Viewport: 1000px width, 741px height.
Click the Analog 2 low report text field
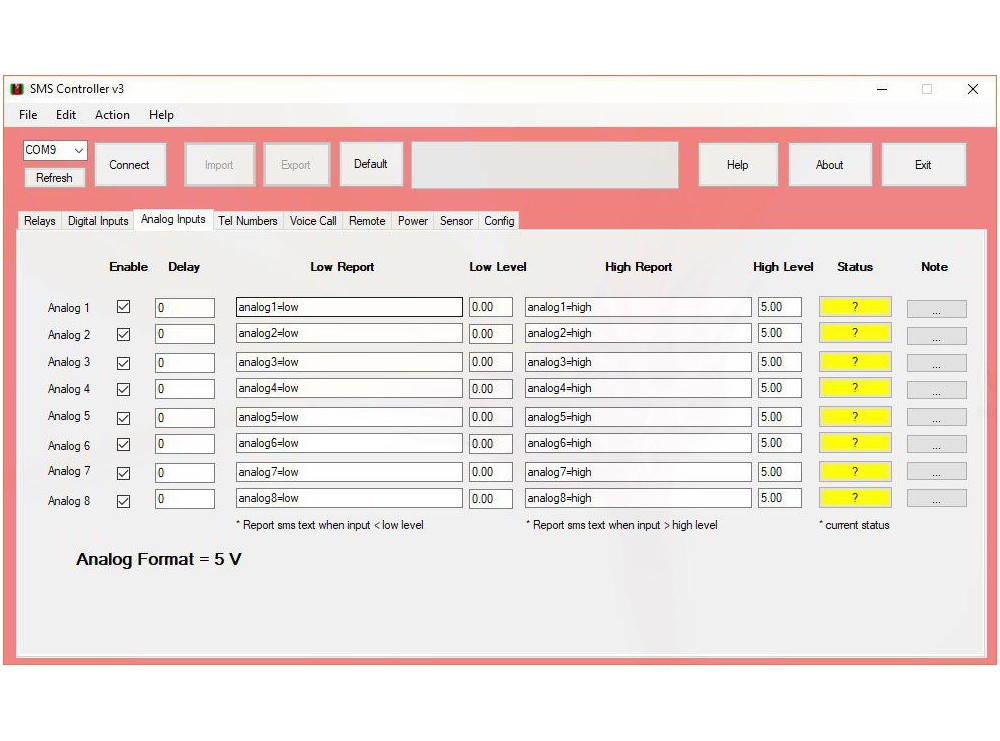pyautogui.click(x=349, y=333)
